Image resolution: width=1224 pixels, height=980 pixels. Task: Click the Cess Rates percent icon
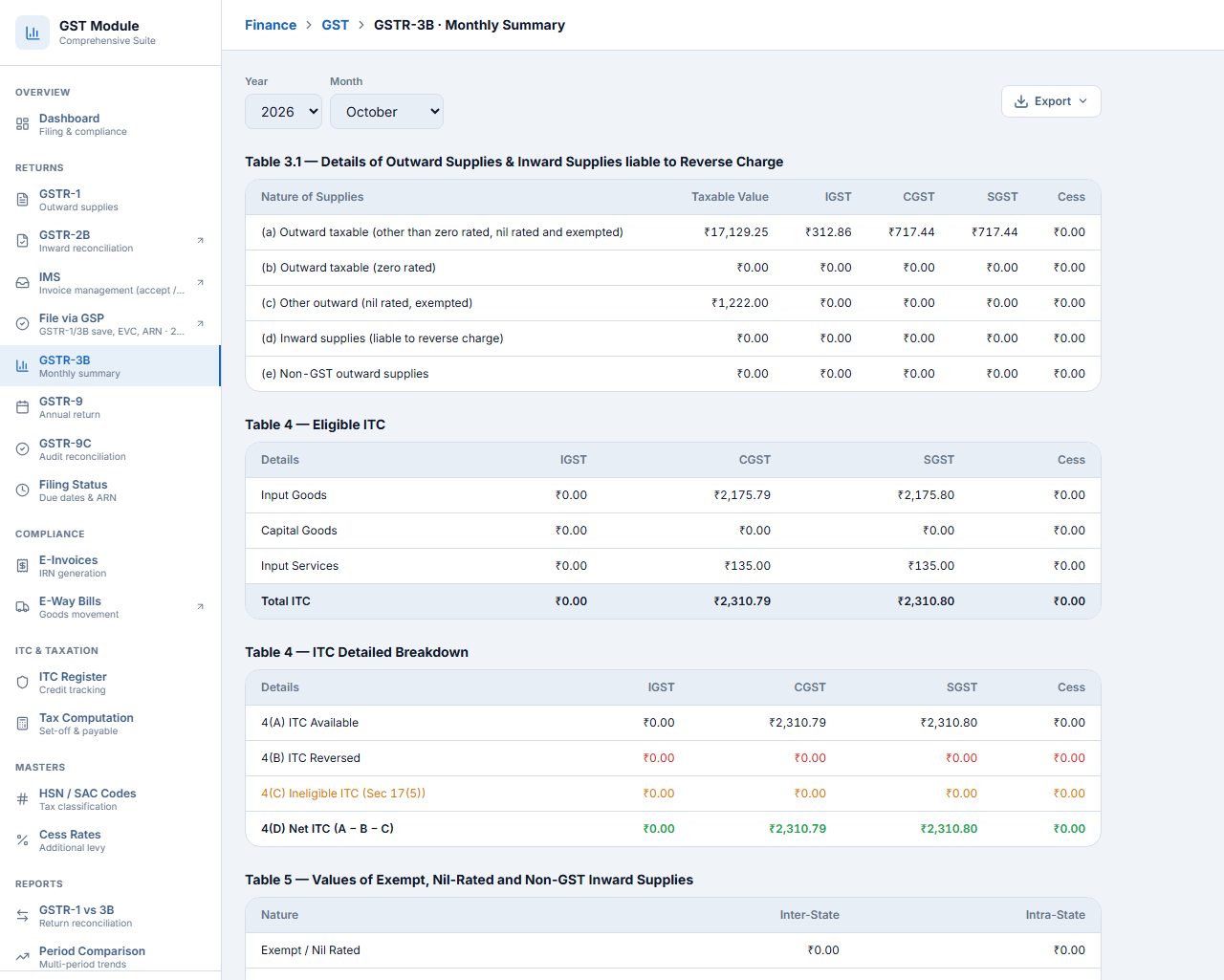tap(22, 840)
